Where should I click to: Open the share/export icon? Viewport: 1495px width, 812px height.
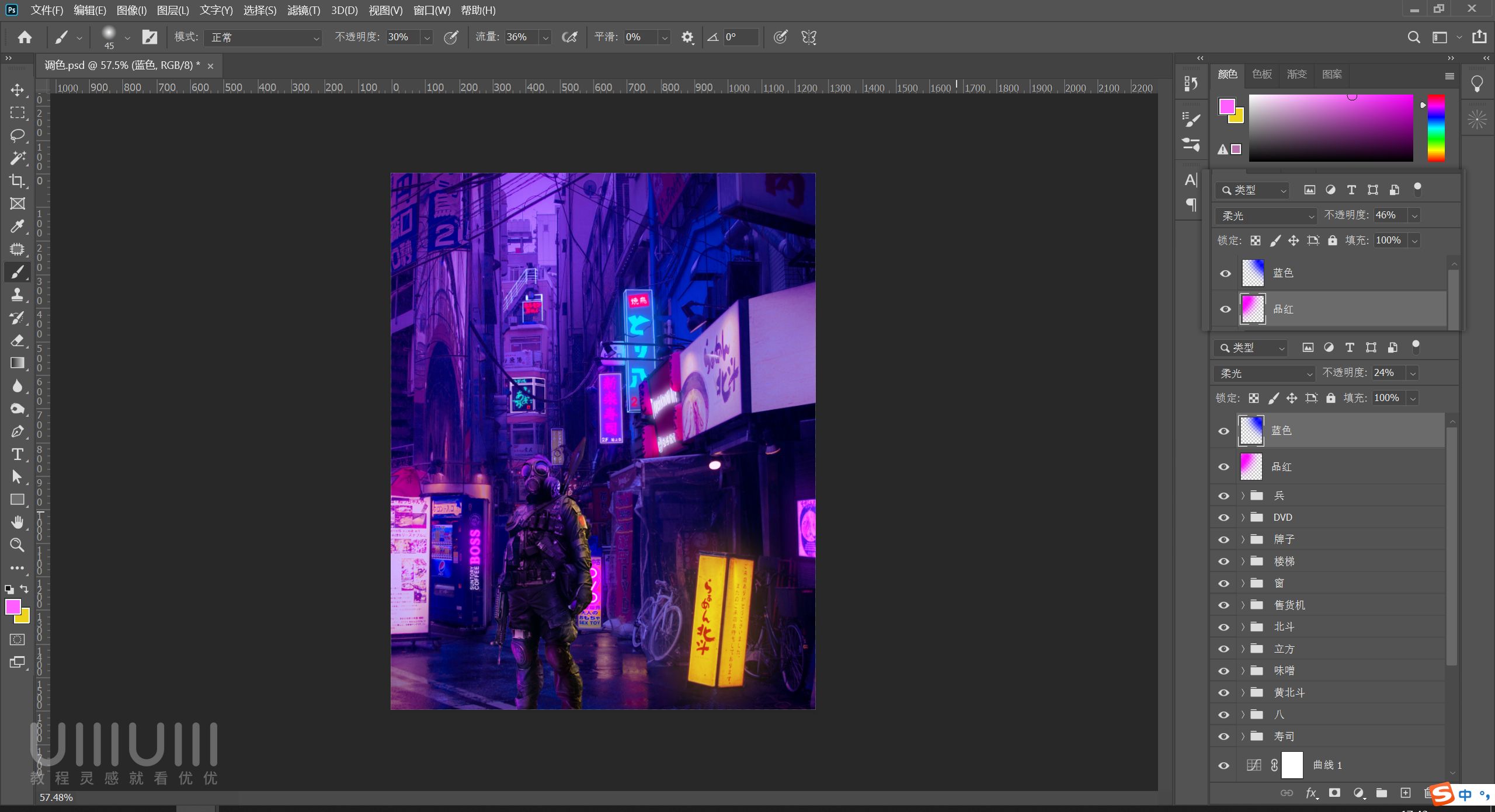tap(1479, 37)
